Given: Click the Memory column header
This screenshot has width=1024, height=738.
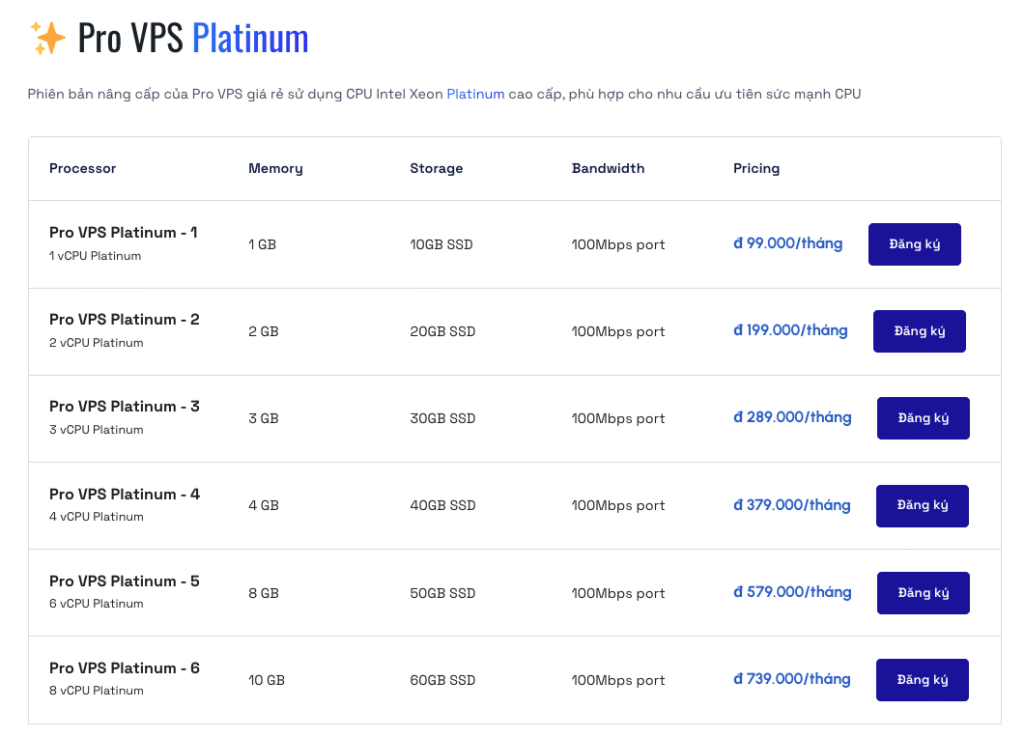Looking at the screenshot, I should [x=275, y=168].
